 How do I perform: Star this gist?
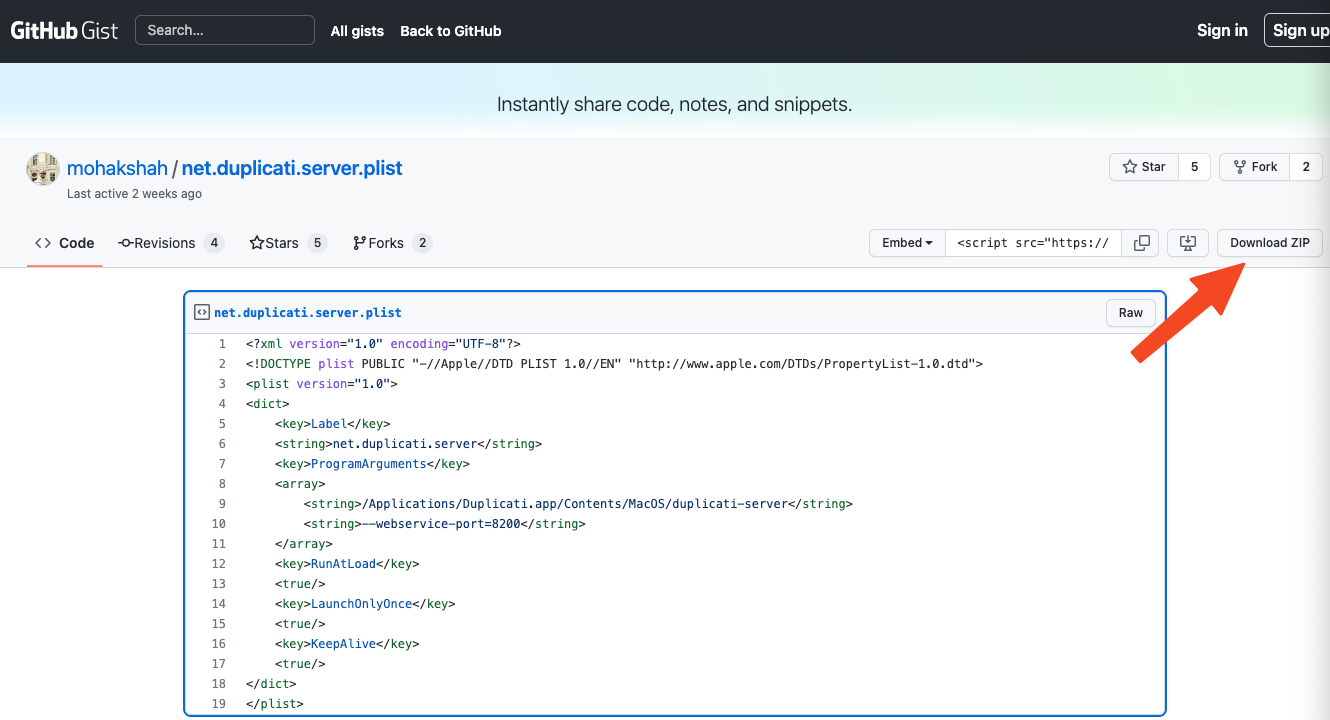pyautogui.click(x=1144, y=167)
